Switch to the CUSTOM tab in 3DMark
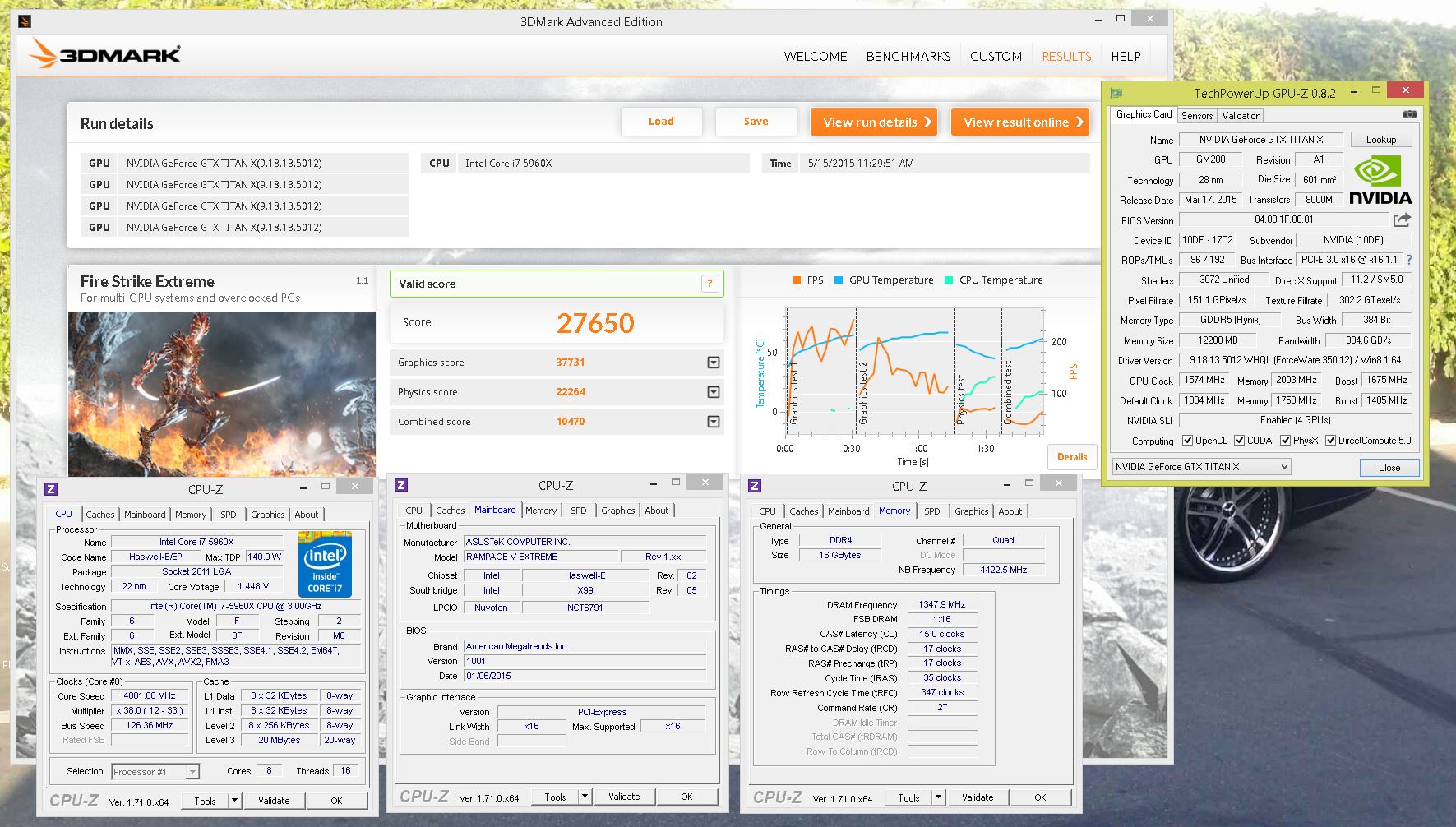 click(996, 57)
